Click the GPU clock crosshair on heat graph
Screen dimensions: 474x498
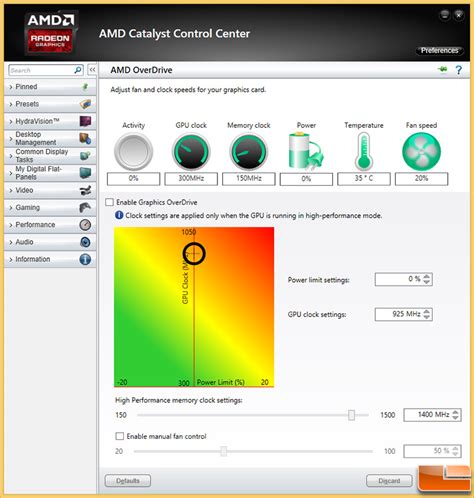[194, 254]
